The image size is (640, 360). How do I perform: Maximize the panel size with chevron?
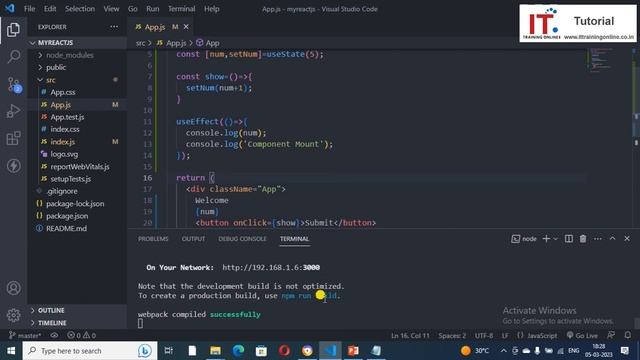click(612, 238)
